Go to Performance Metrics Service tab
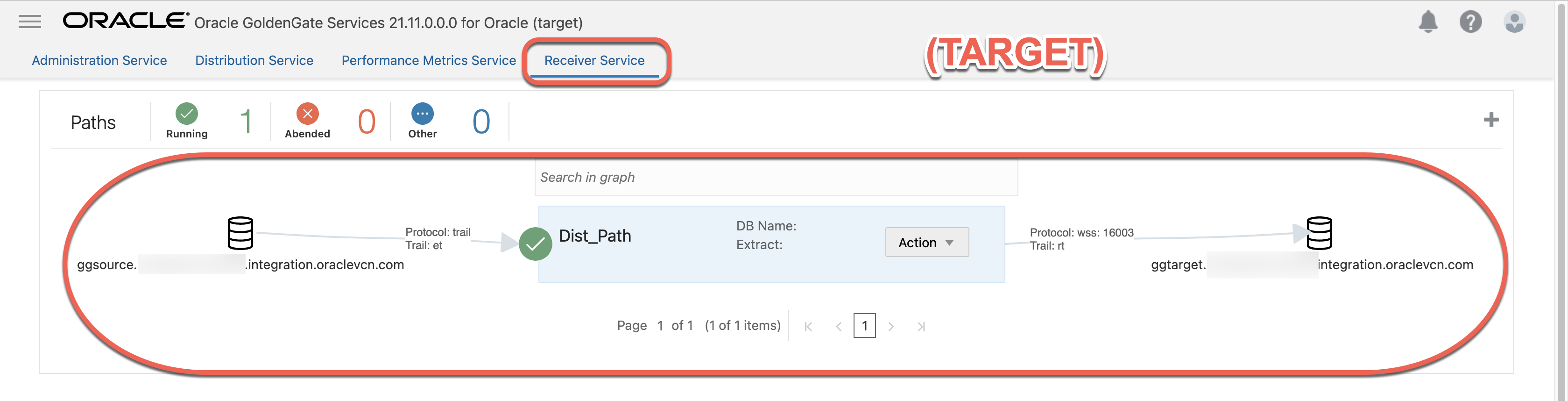Screen dimensions: 1568x401 tap(429, 60)
